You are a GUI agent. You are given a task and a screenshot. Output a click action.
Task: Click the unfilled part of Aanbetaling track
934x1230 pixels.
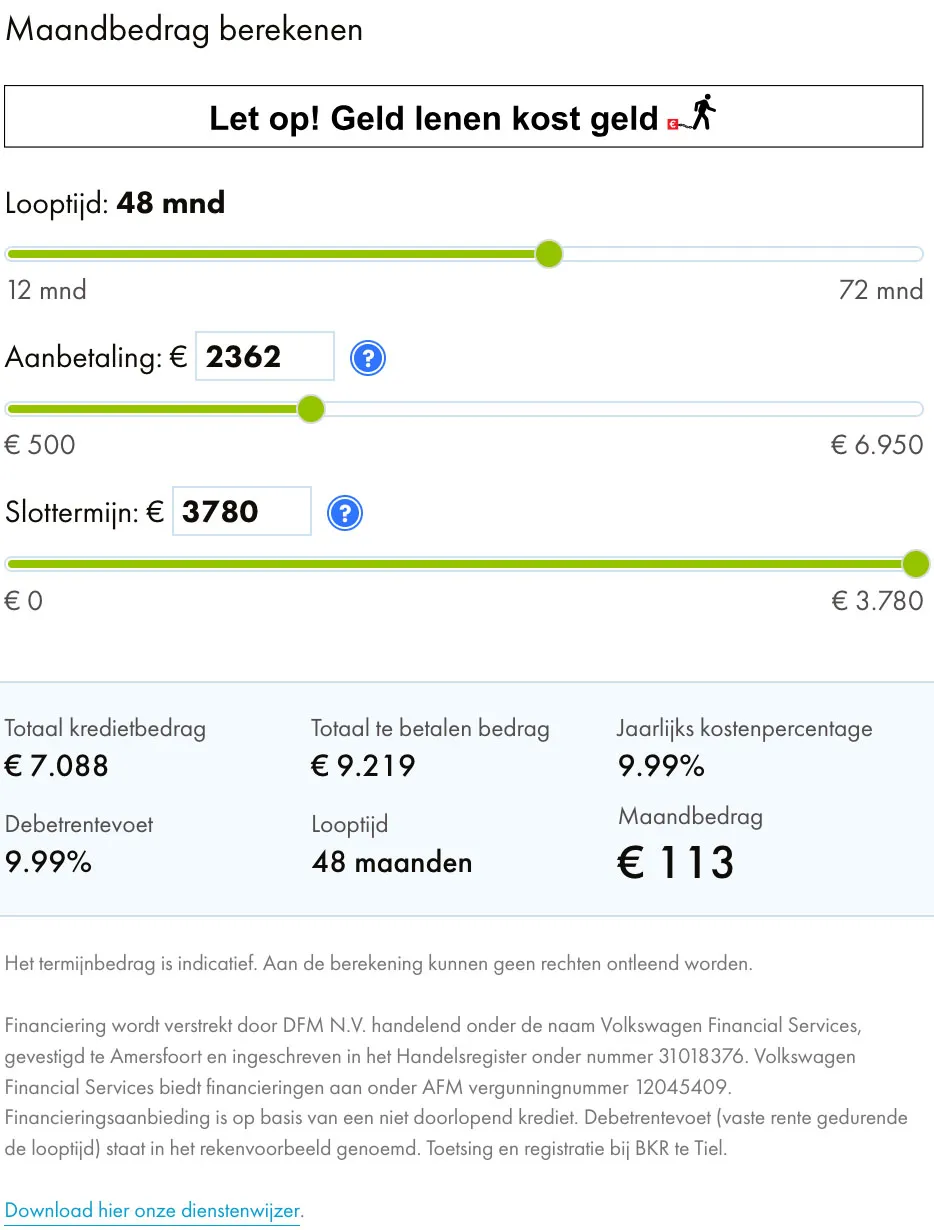pos(620,409)
